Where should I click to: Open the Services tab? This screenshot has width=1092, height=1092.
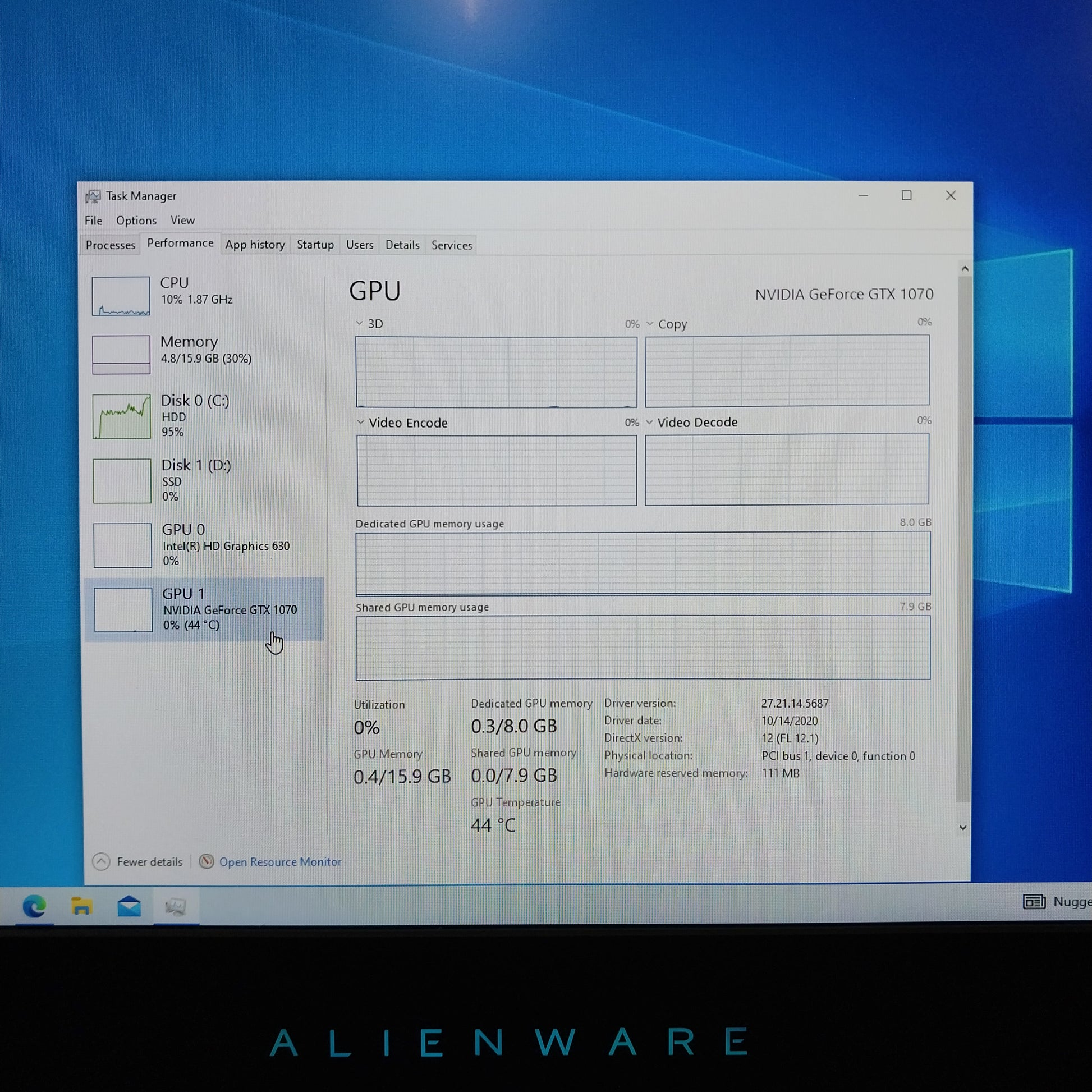(452, 245)
